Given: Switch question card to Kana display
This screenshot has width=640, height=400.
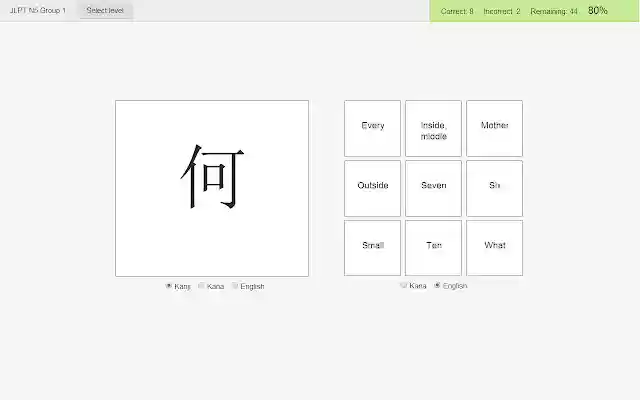Looking at the screenshot, I should point(201,286).
